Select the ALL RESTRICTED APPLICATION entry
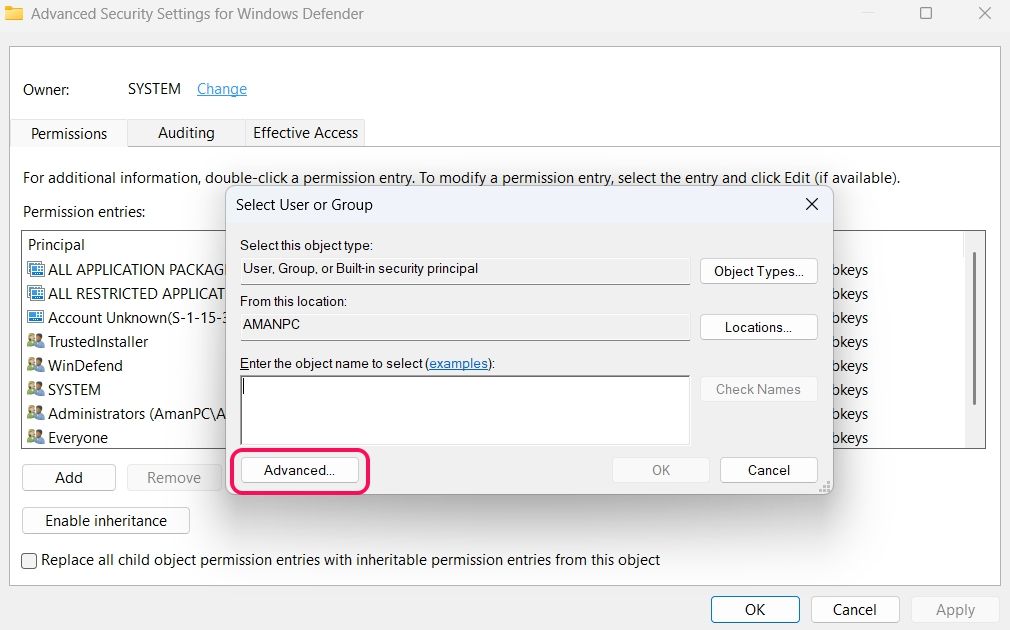The image size is (1010, 630). [x=137, y=293]
